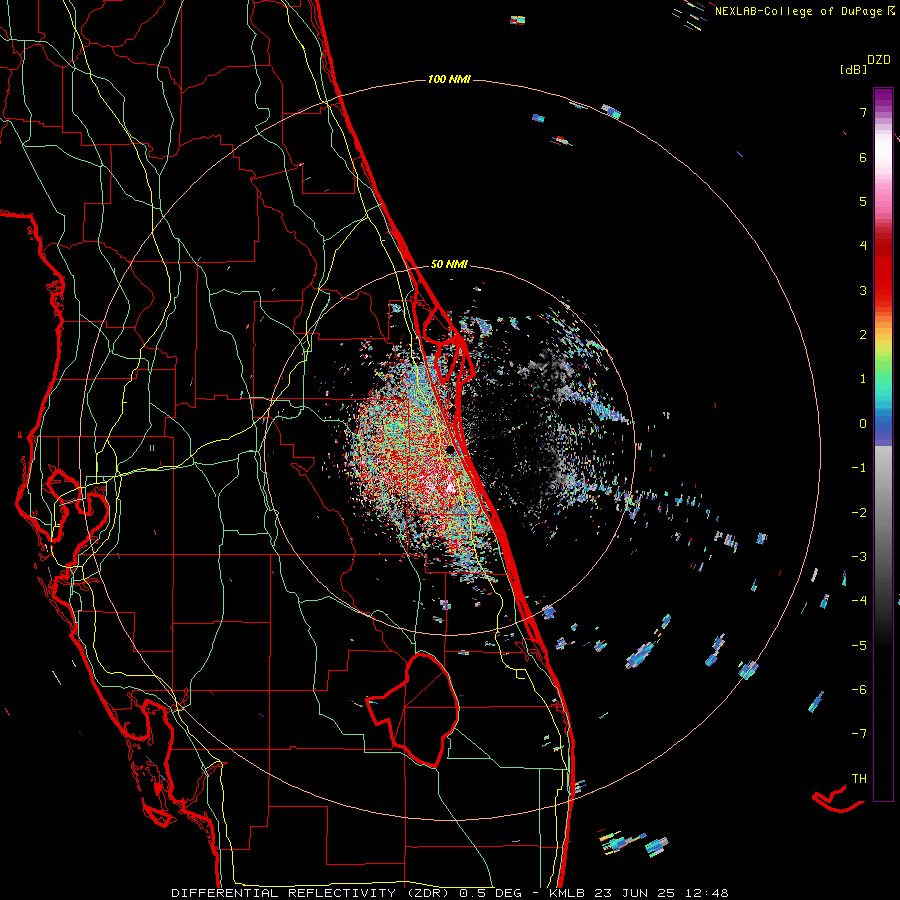The image size is (900, 900).
Task: Click the 100 NMI range ring label
Action: [449, 79]
